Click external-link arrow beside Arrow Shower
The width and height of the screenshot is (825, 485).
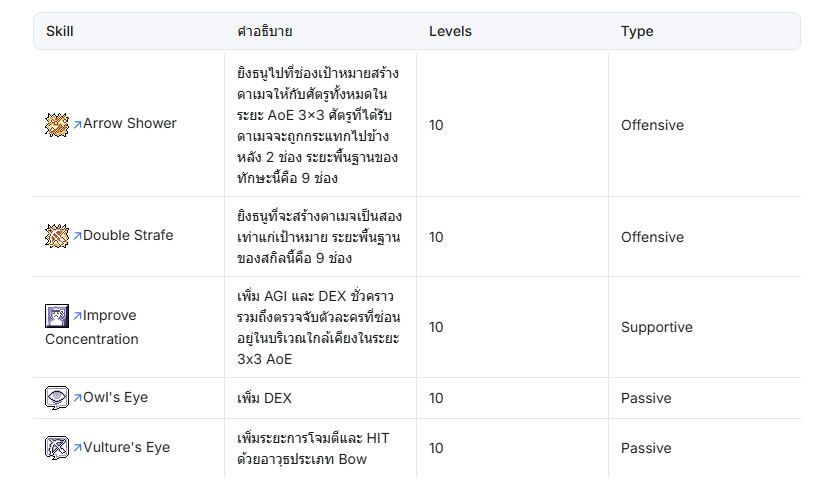(x=77, y=124)
